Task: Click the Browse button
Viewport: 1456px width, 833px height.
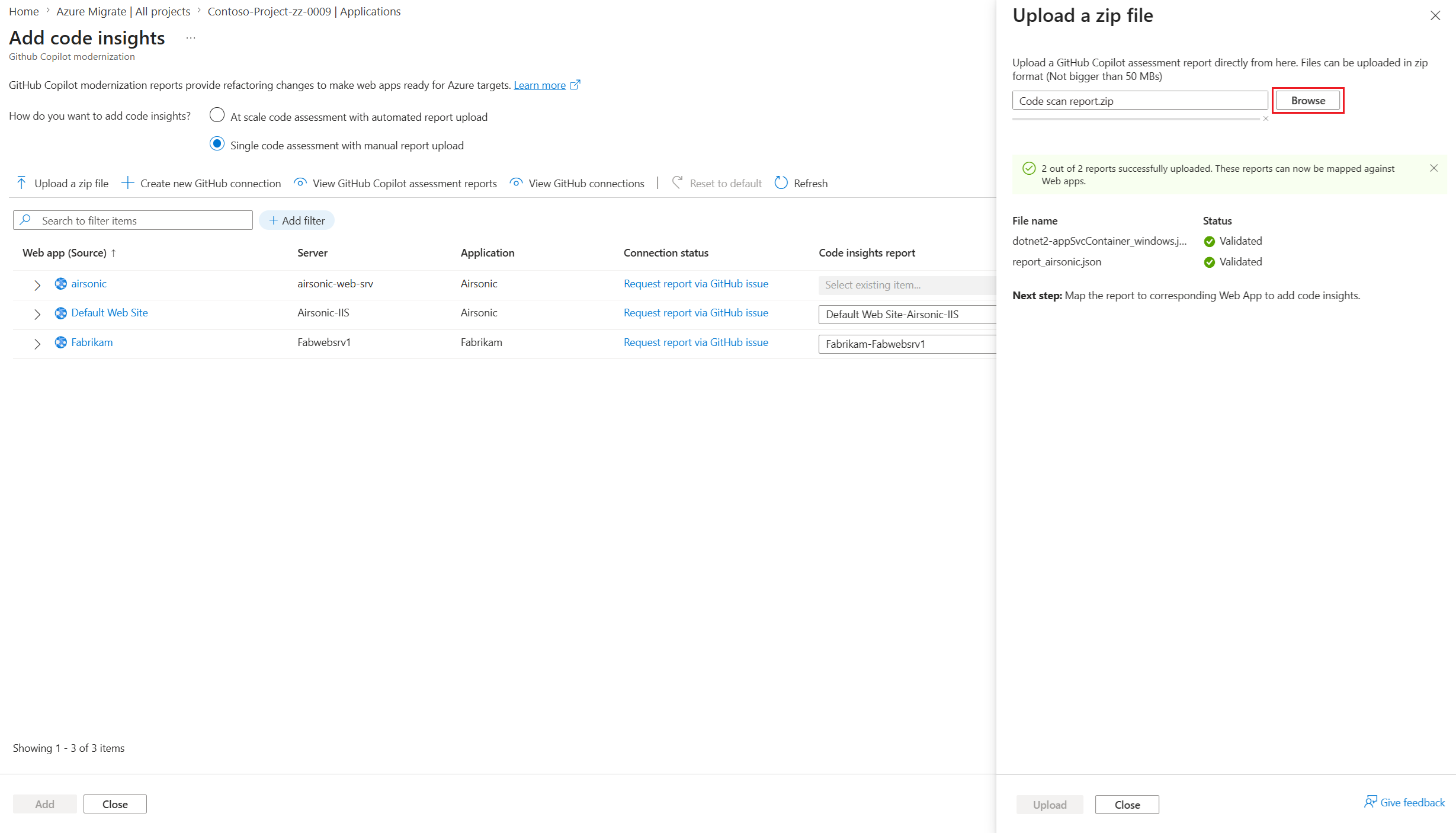Action: 1308,101
